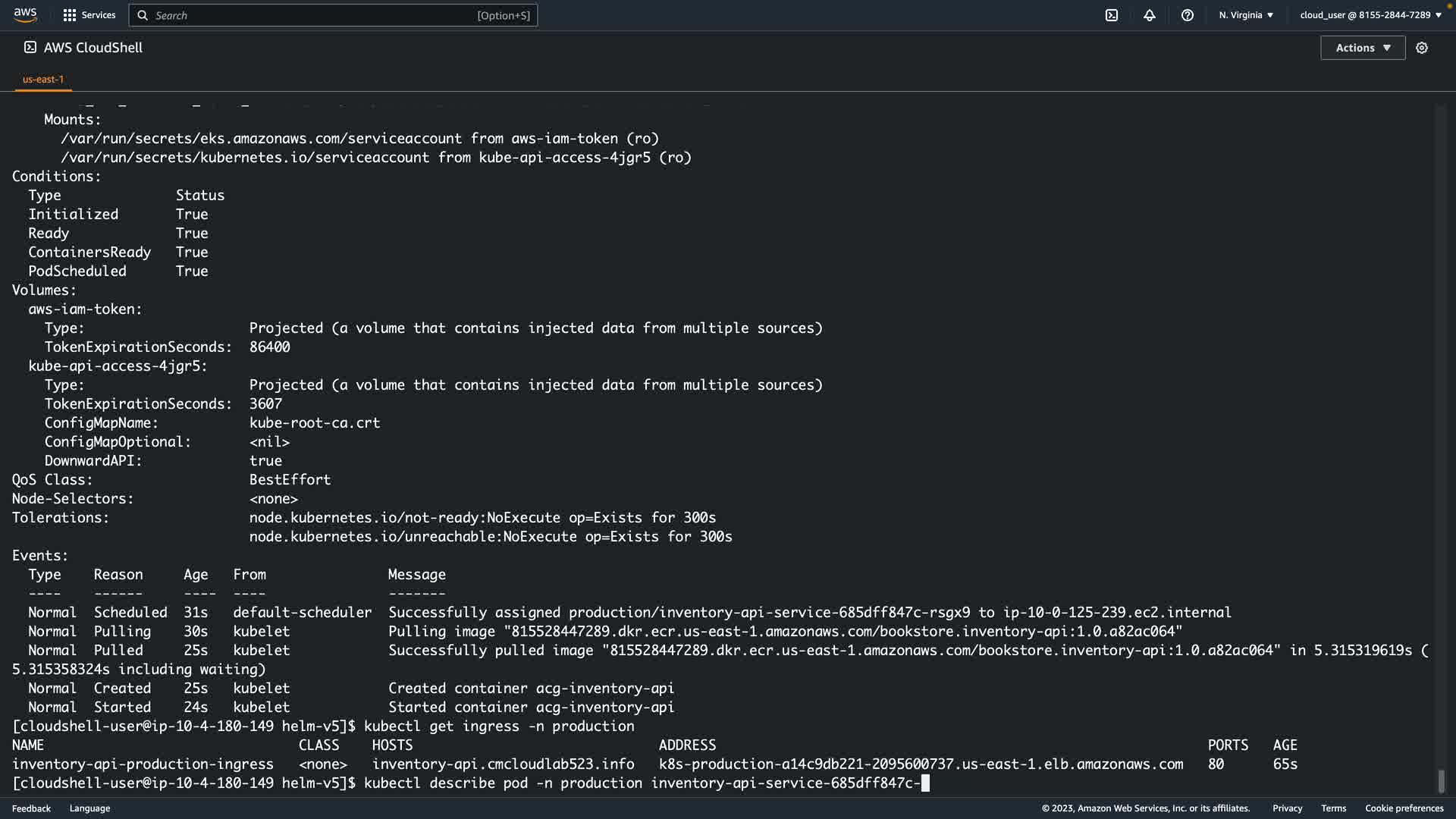The image size is (1456, 819).
Task: Open Cookie preferences in footer
Action: [x=1404, y=808]
